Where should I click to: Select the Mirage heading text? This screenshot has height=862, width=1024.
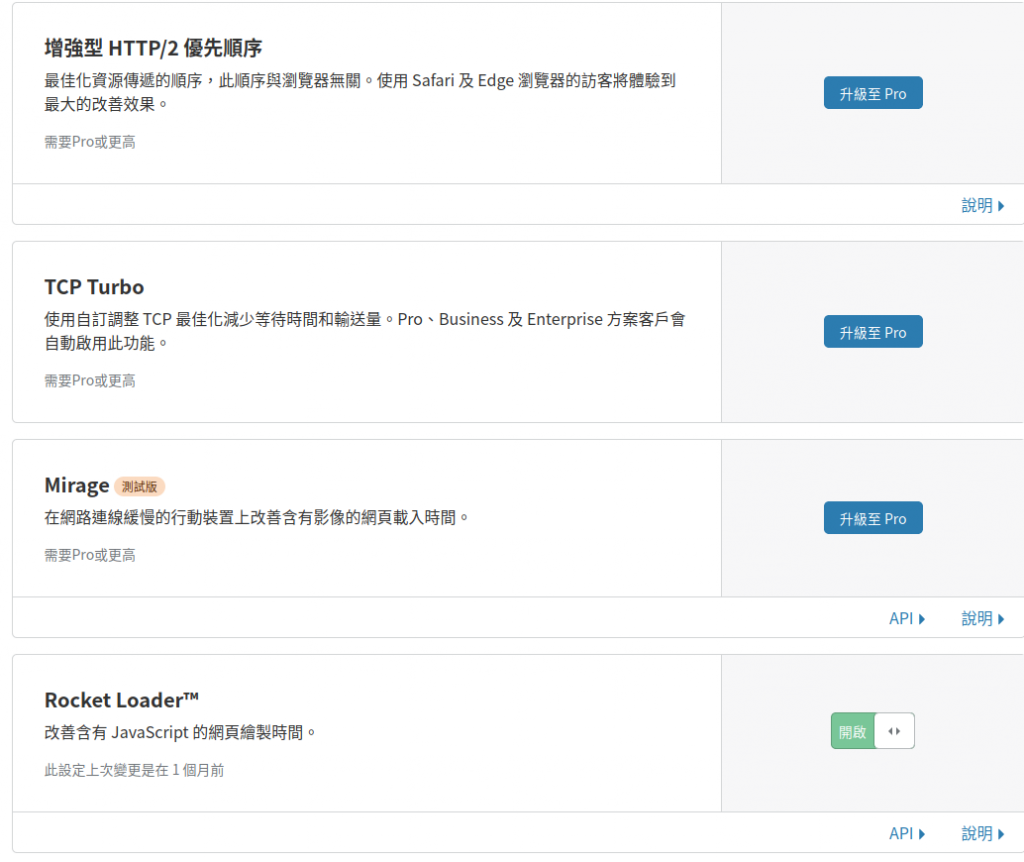(x=76, y=486)
